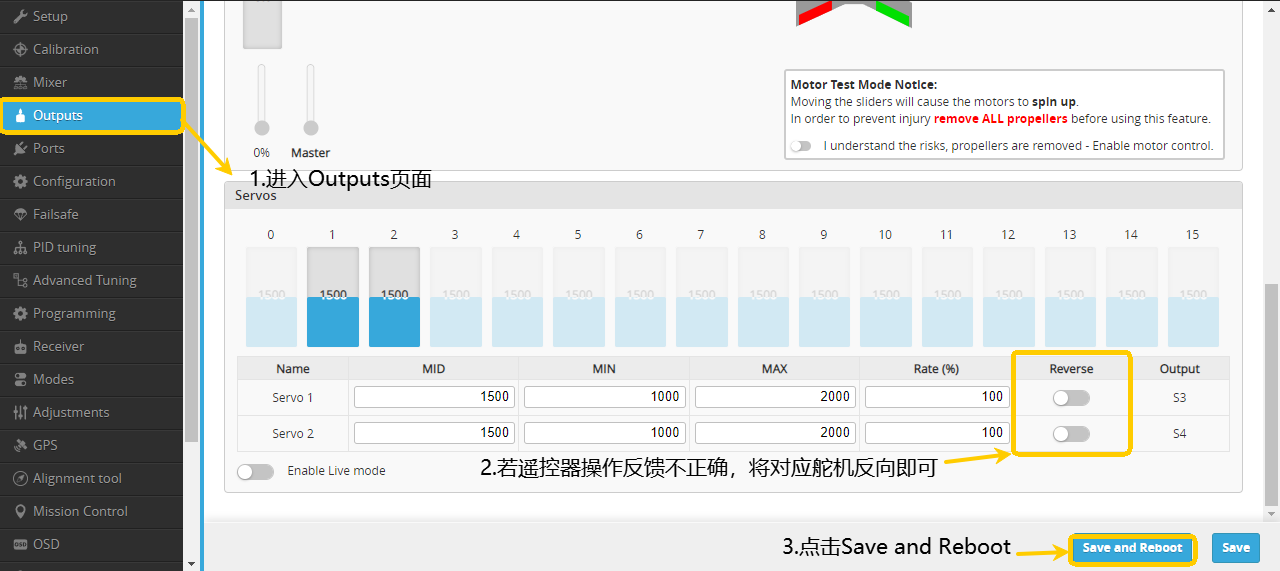The image size is (1280, 571).
Task: Click the Setup wrench icon
Action: pyautogui.click(x=20, y=16)
